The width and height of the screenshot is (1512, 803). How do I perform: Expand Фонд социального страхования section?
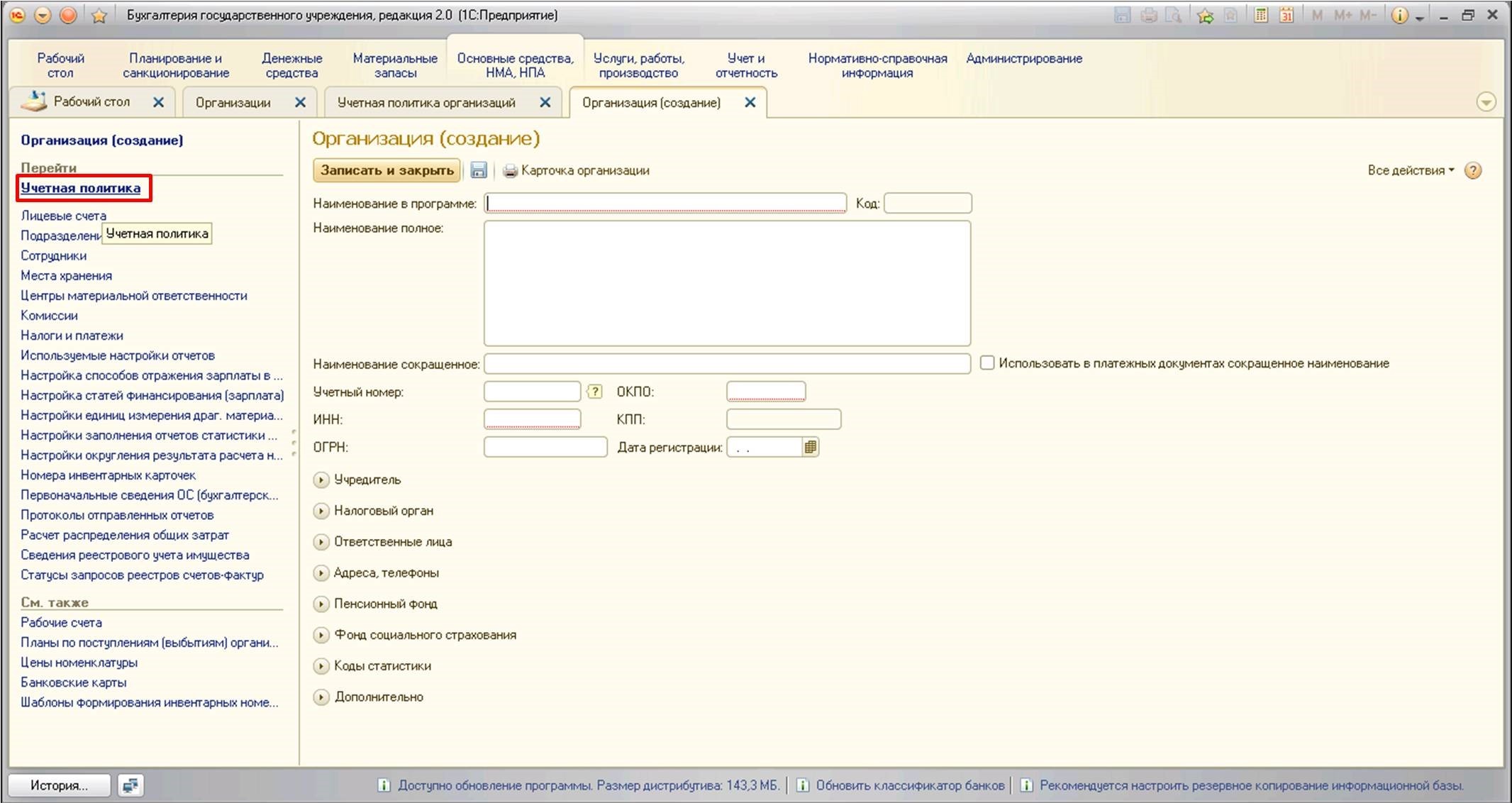point(321,635)
